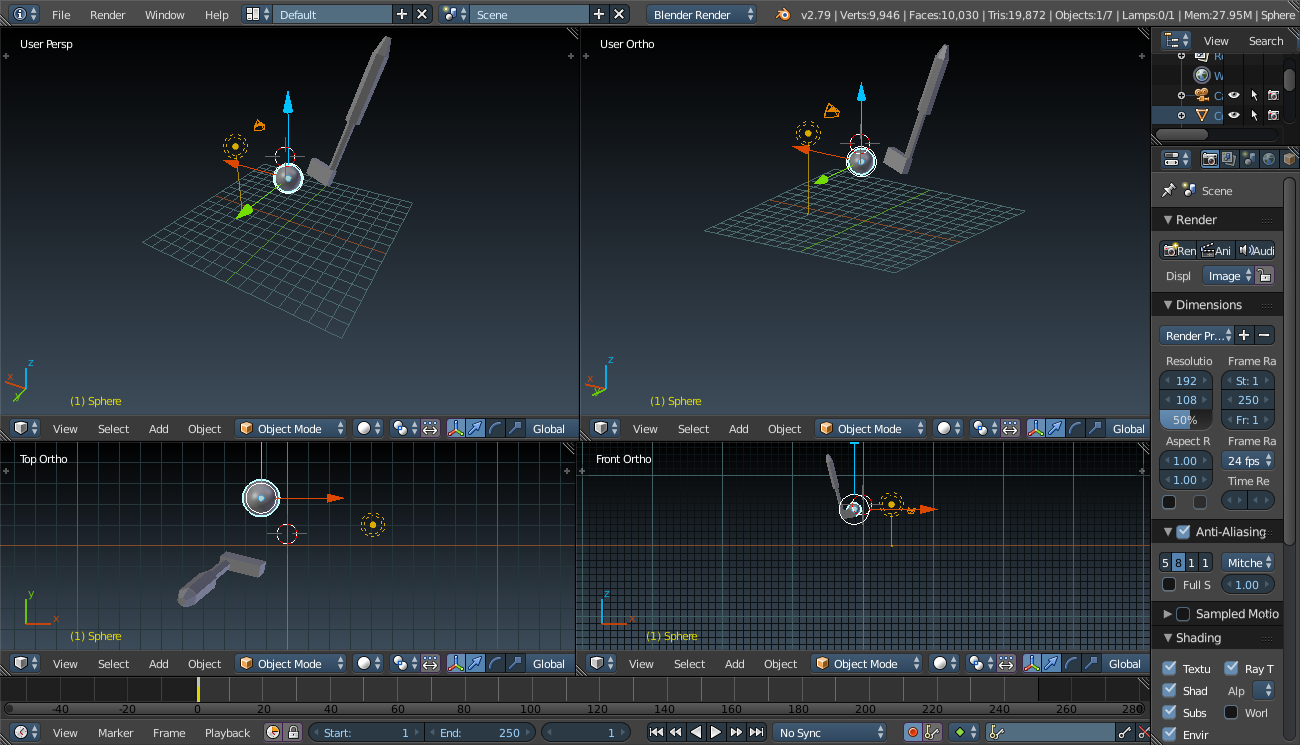Click the End: 250 frame field
The image size is (1300, 745).
(480, 732)
